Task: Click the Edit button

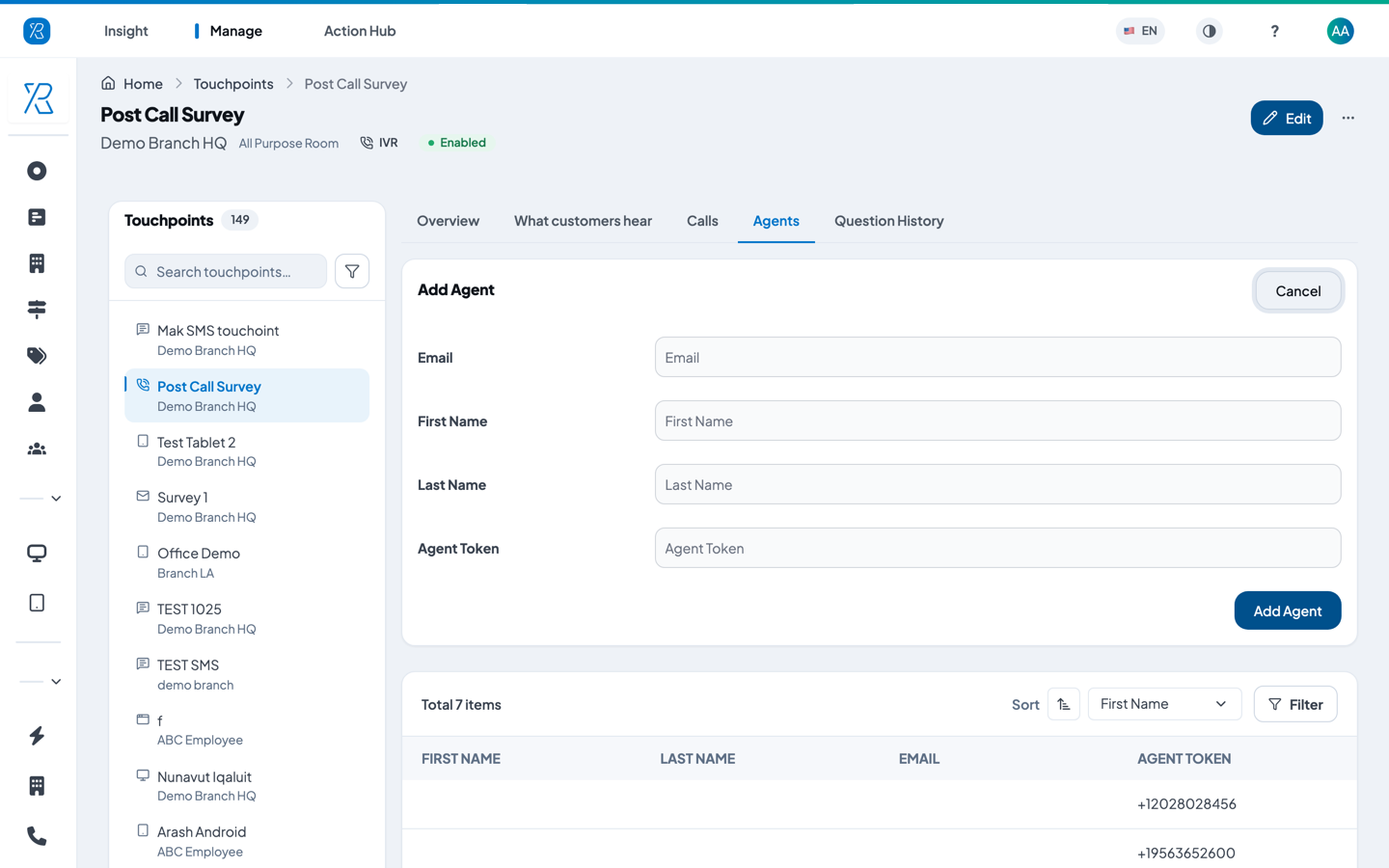Action: click(1287, 118)
